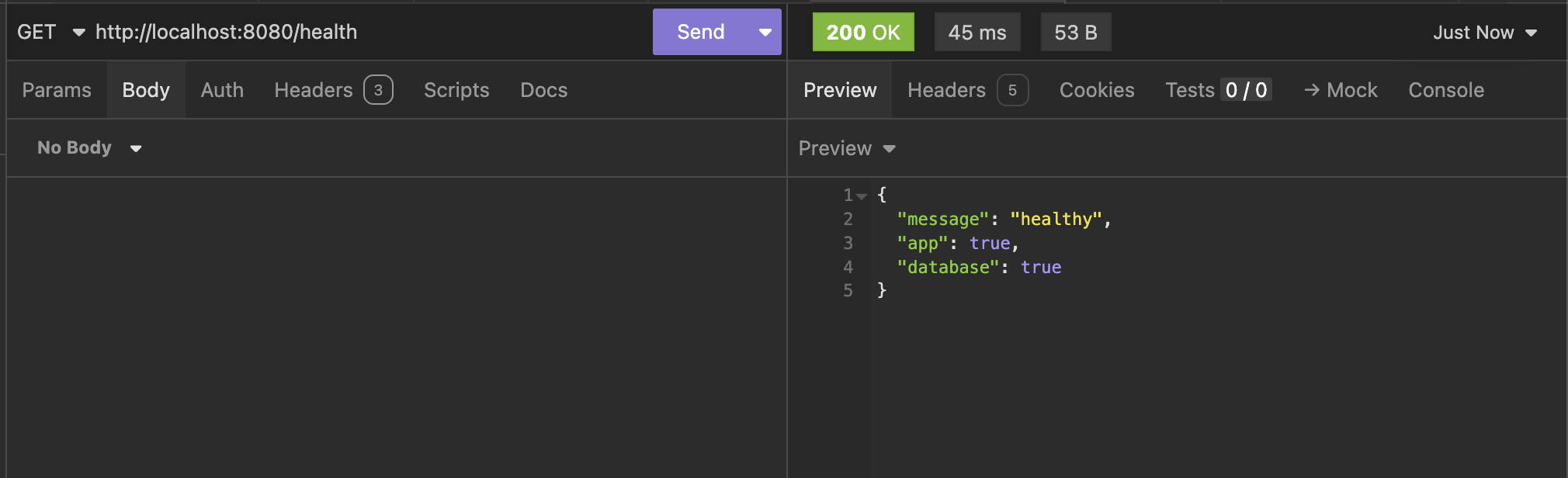Open the Docs tab
Viewport: 1568px width, 478px height.
click(x=543, y=90)
